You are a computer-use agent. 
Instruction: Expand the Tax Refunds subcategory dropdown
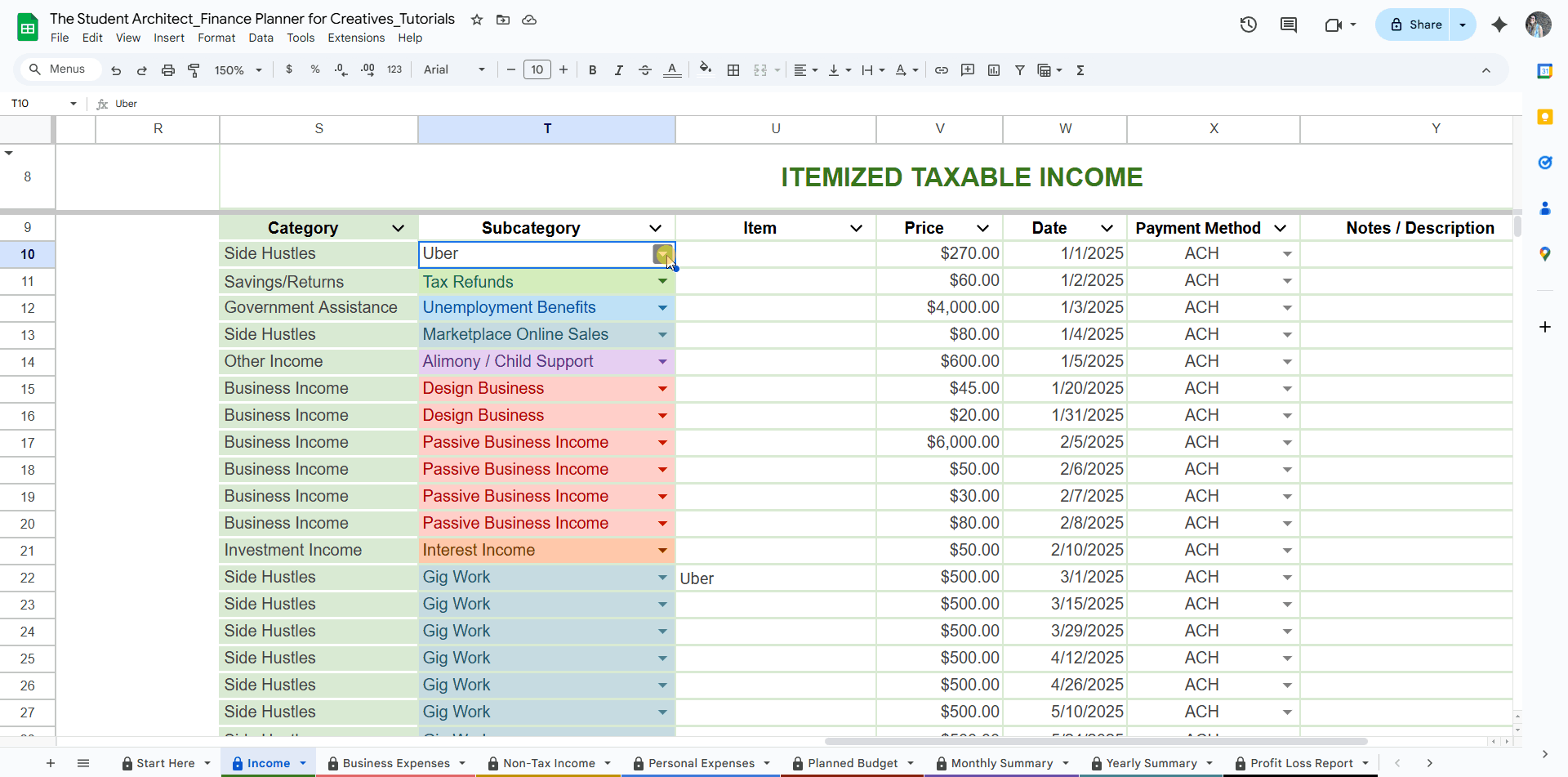click(x=662, y=281)
